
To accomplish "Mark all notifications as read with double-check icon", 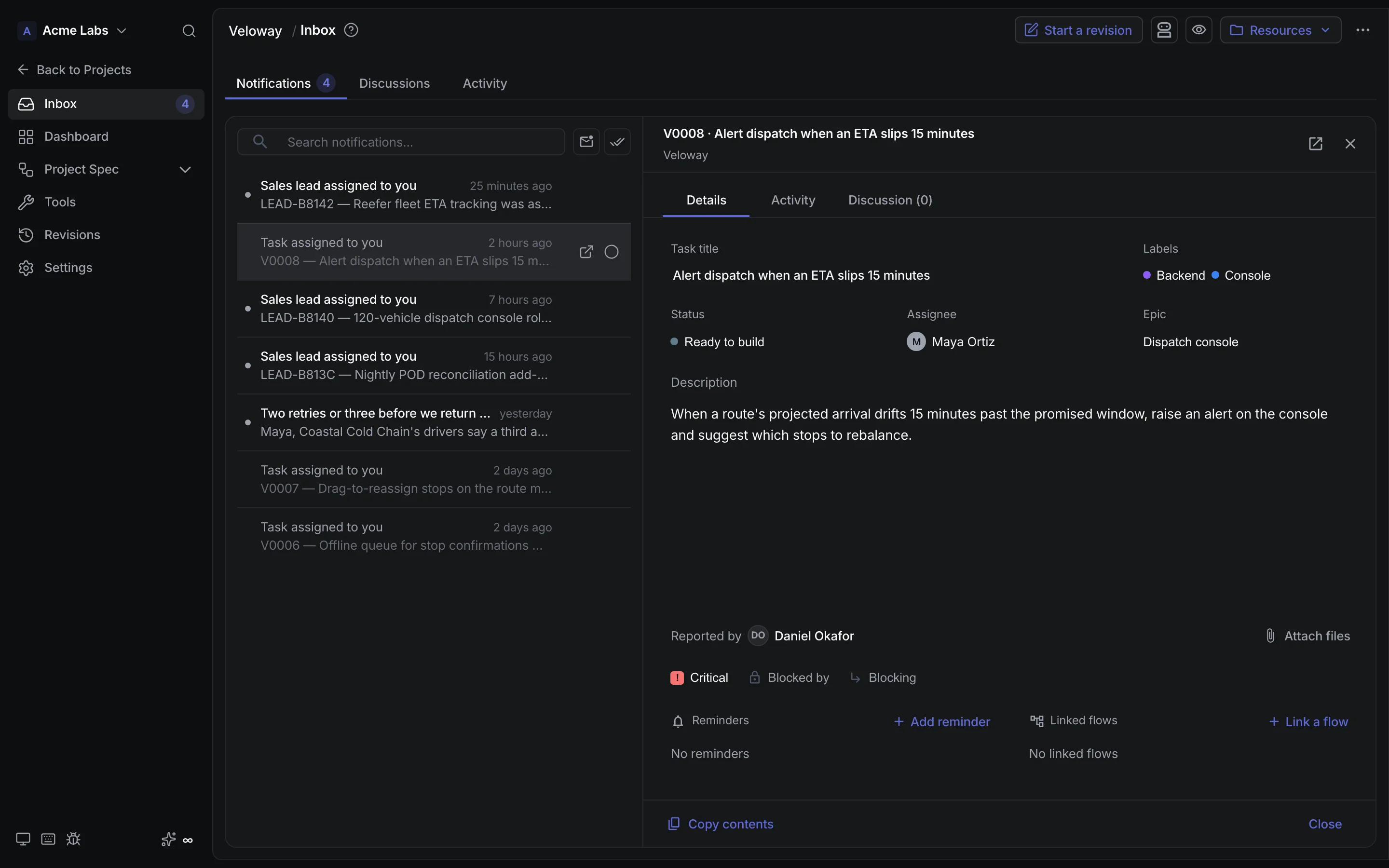I will [x=617, y=142].
